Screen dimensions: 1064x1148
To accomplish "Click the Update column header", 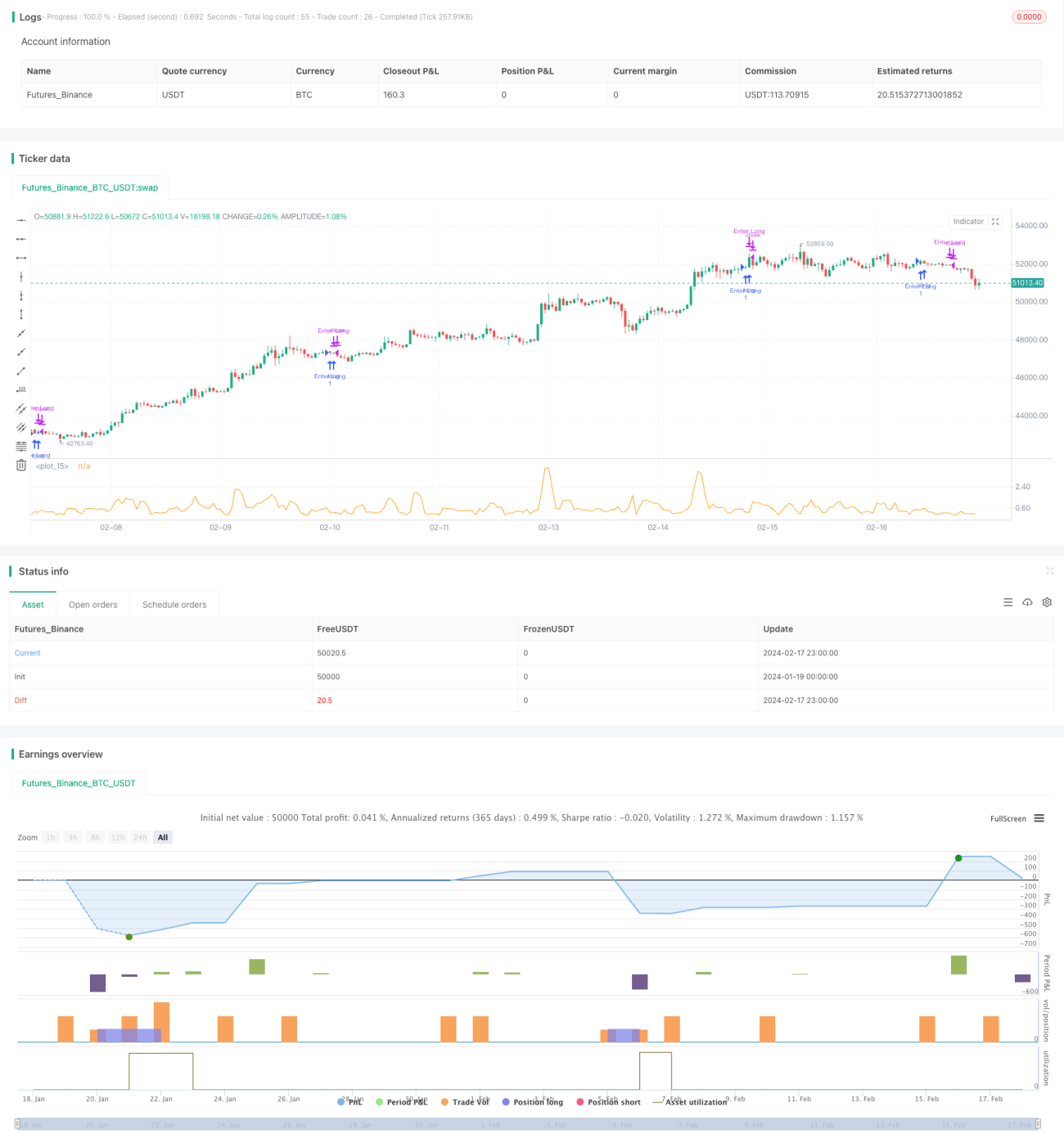I will click(778, 629).
